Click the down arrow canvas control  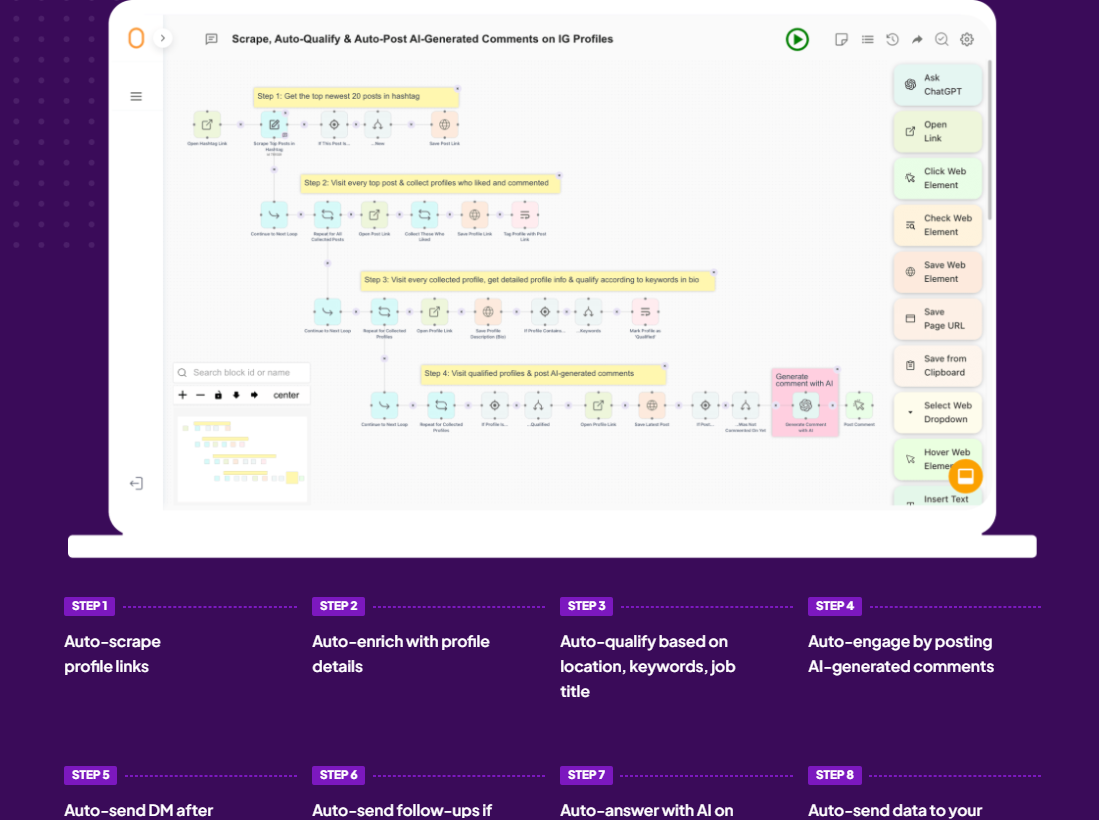point(236,395)
